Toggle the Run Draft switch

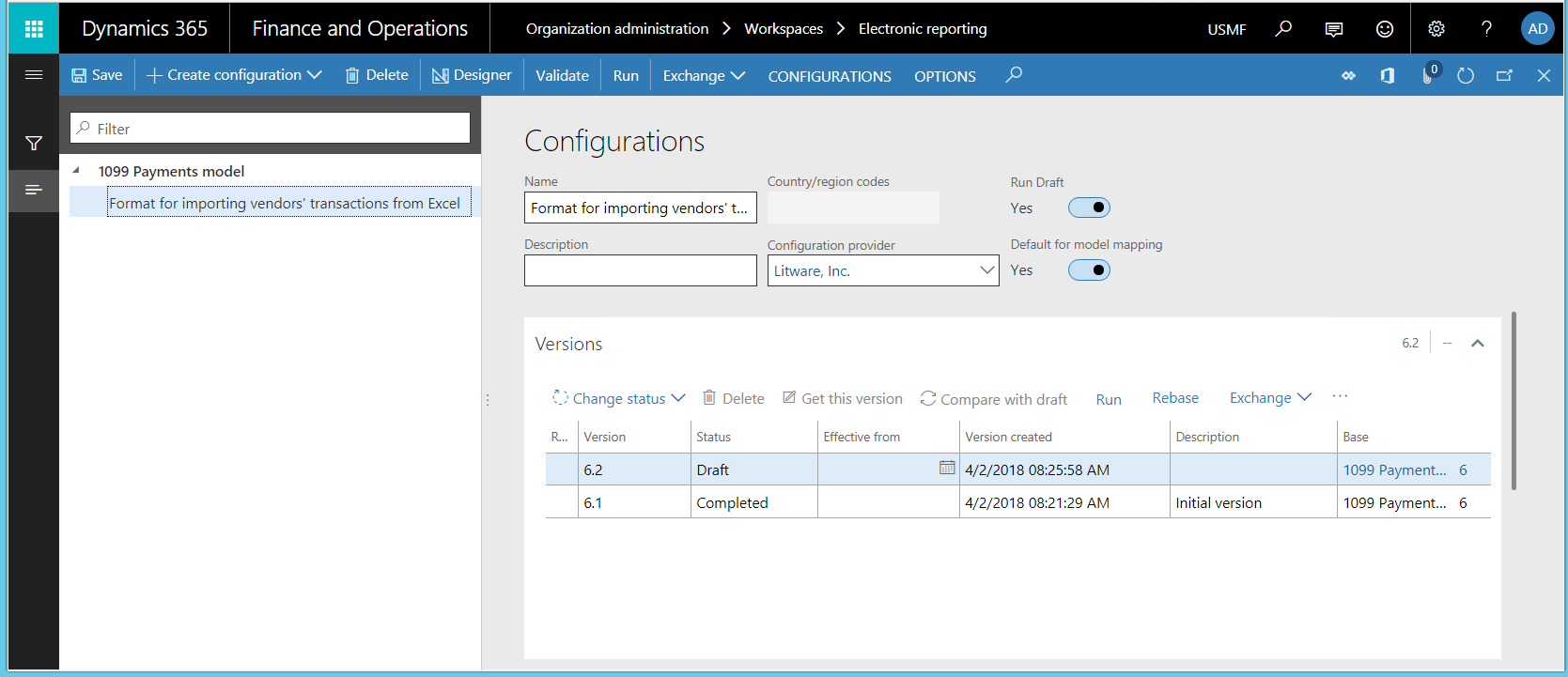1089,208
